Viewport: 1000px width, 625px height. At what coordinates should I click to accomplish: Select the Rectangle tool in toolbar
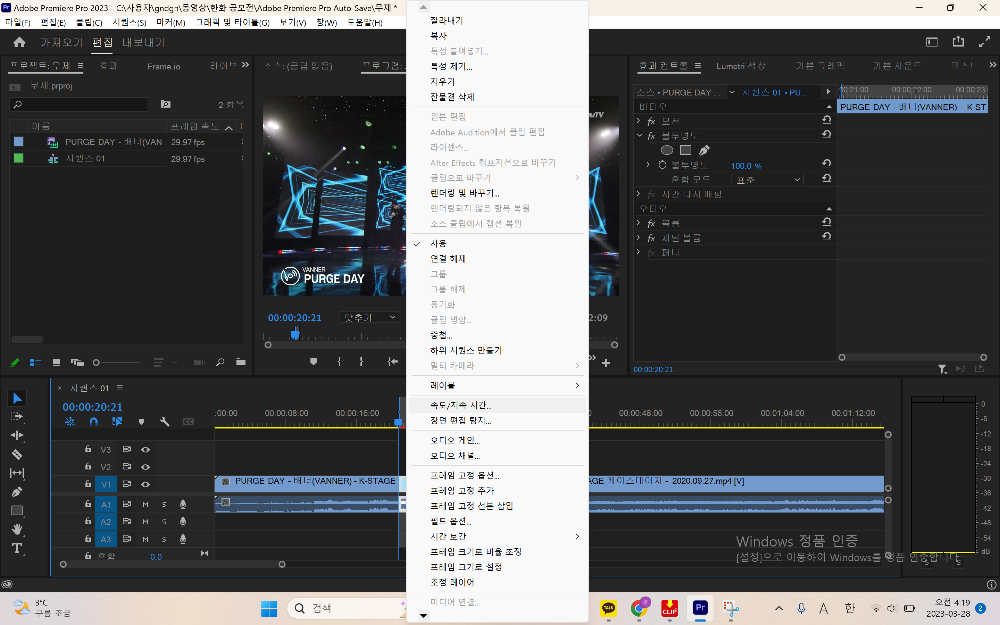click(17, 510)
